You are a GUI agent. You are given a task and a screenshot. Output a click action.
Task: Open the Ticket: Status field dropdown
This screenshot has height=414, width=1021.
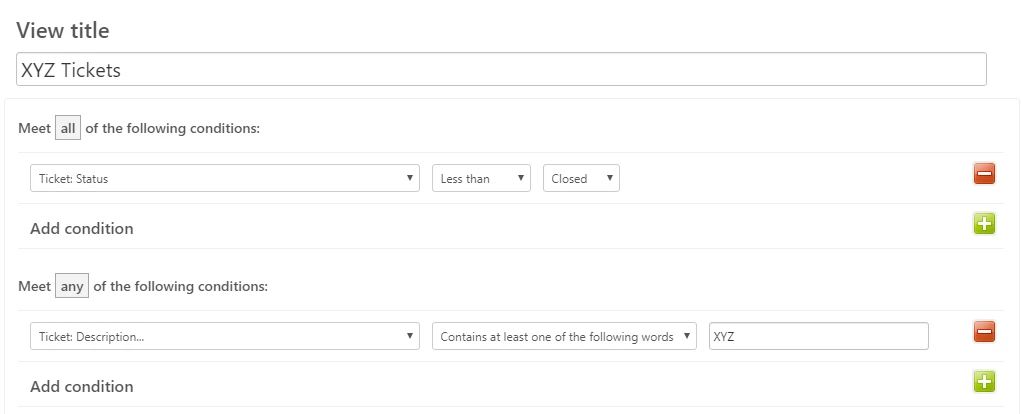[225, 178]
